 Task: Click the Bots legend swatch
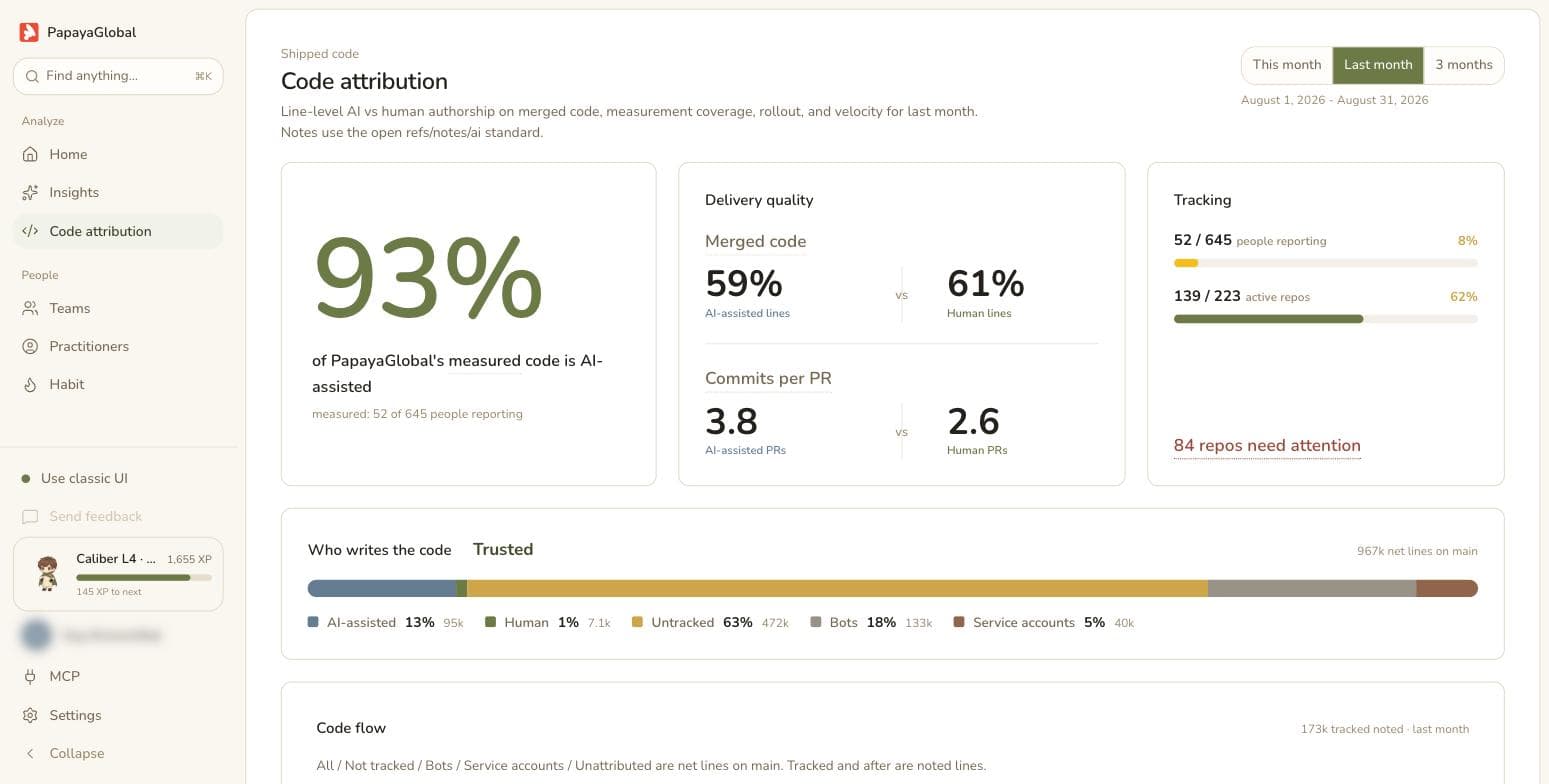click(x=816, y=622)
